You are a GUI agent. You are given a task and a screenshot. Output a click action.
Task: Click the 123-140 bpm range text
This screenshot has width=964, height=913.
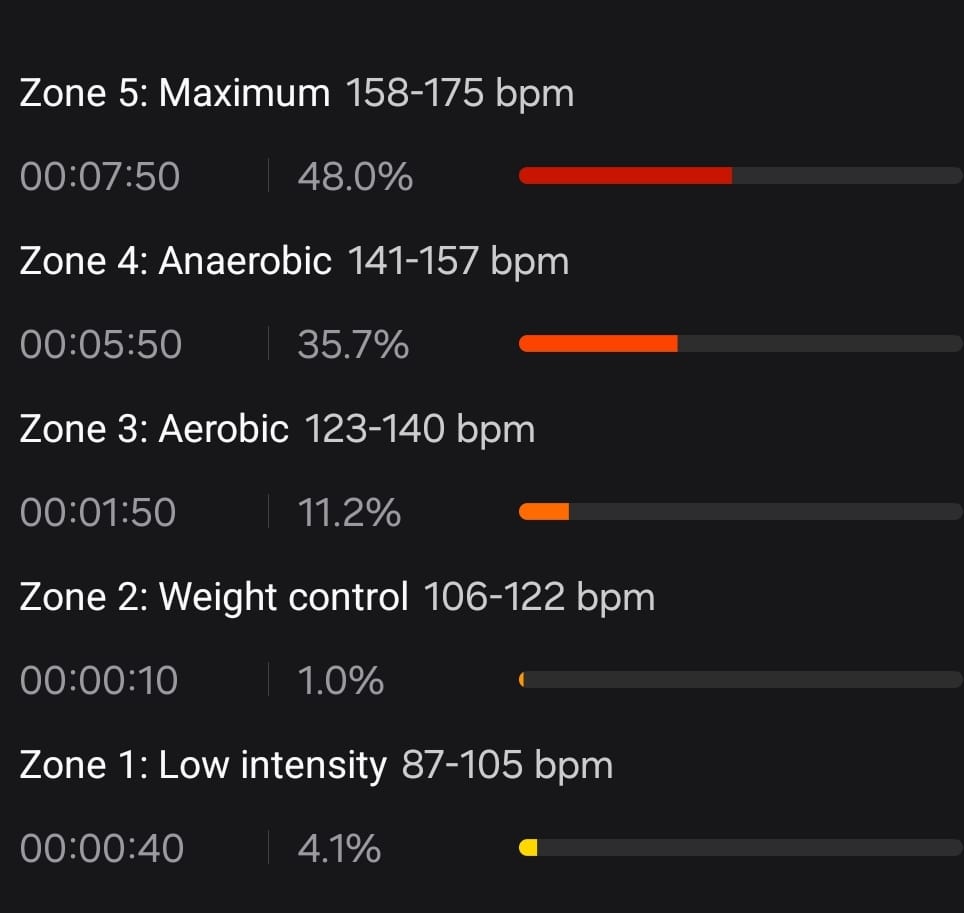coord(419,430)
